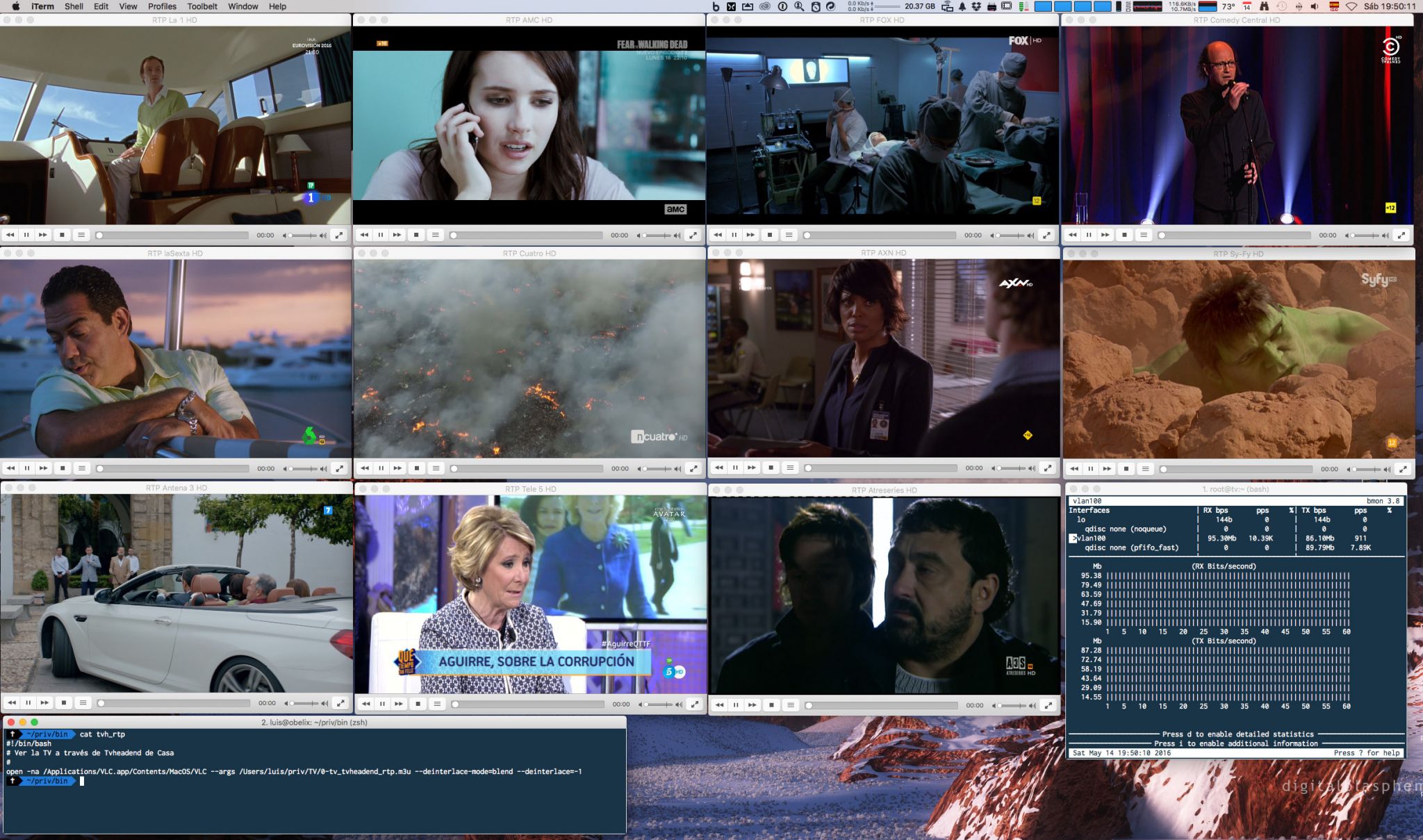Click the Wi-Fi status icon in menu bar
Viewport: 1423px width, 840px height.
(1351, 6)
